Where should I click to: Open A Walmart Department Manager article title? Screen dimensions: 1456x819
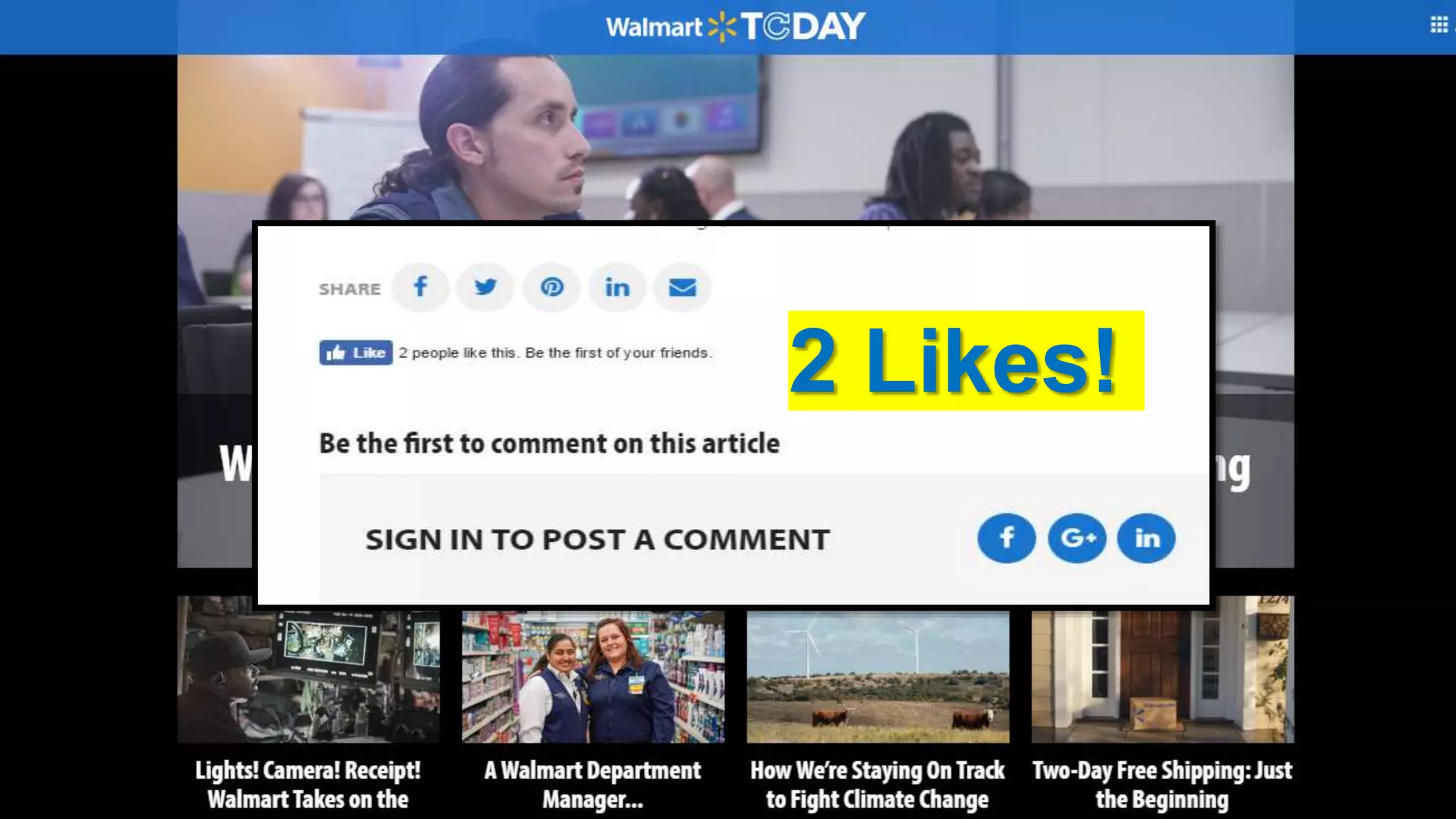click(x=593, y=785)
